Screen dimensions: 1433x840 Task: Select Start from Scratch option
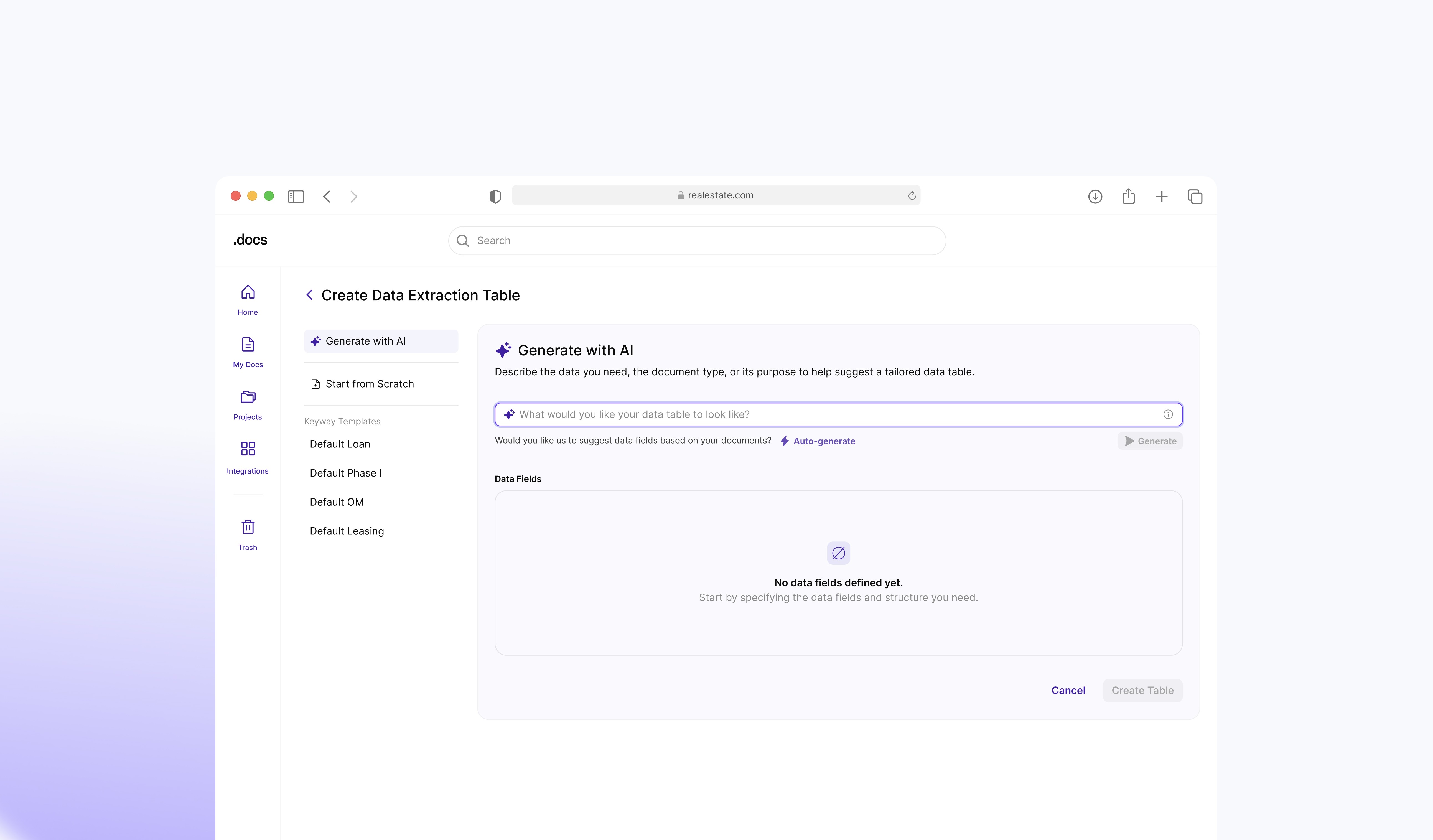point(369,384)
